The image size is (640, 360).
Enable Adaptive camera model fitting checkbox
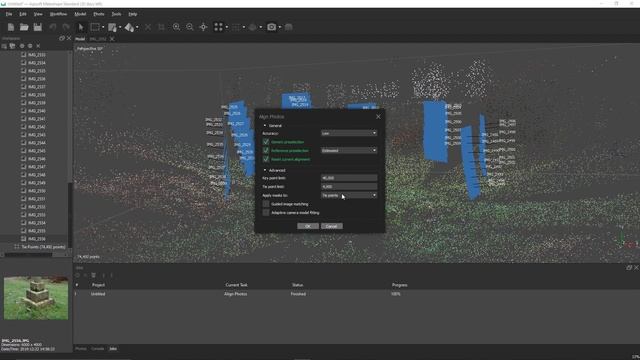pos(266,213)
